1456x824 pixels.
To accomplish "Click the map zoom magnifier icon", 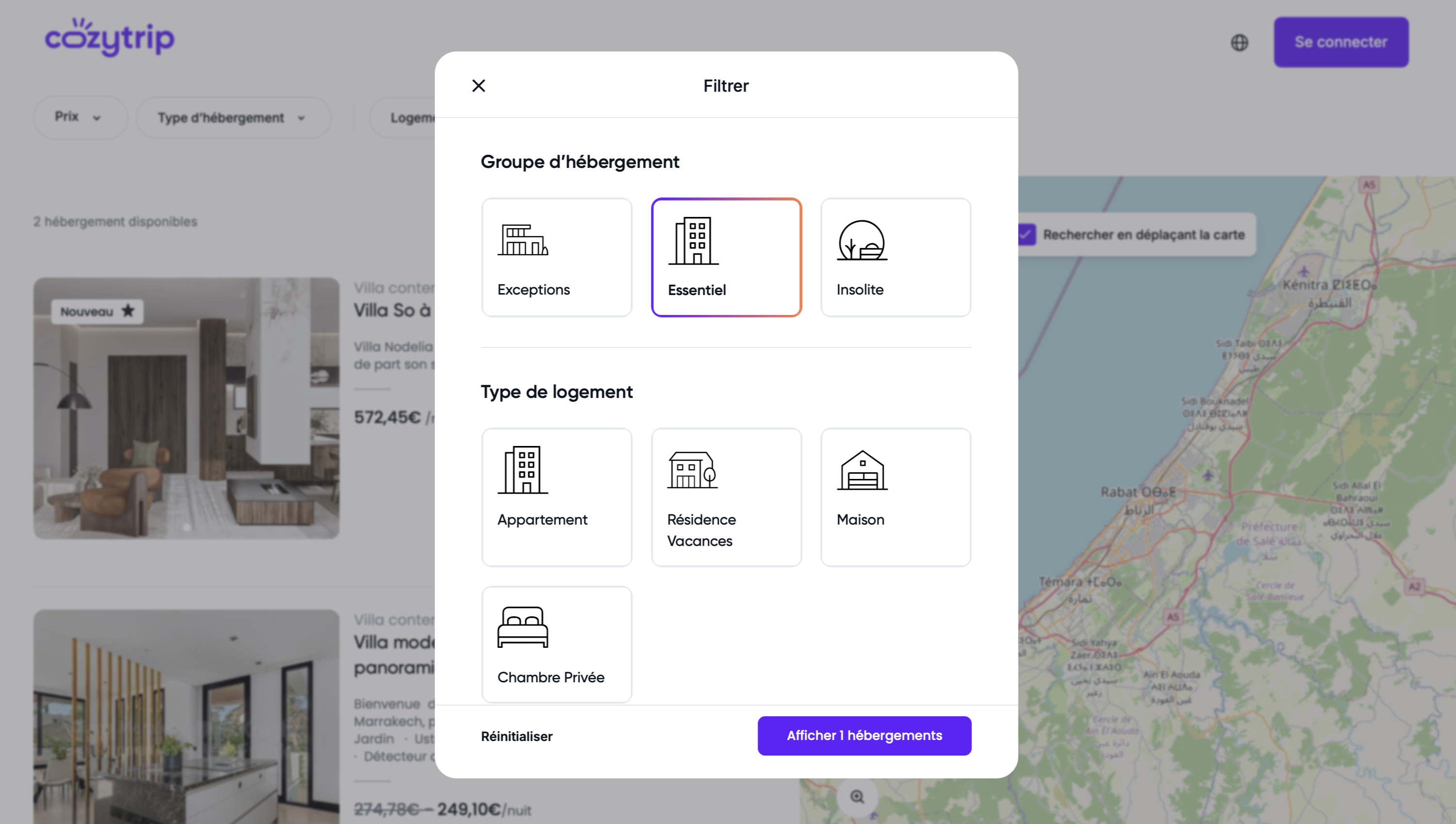I will (x=857, y=796).
